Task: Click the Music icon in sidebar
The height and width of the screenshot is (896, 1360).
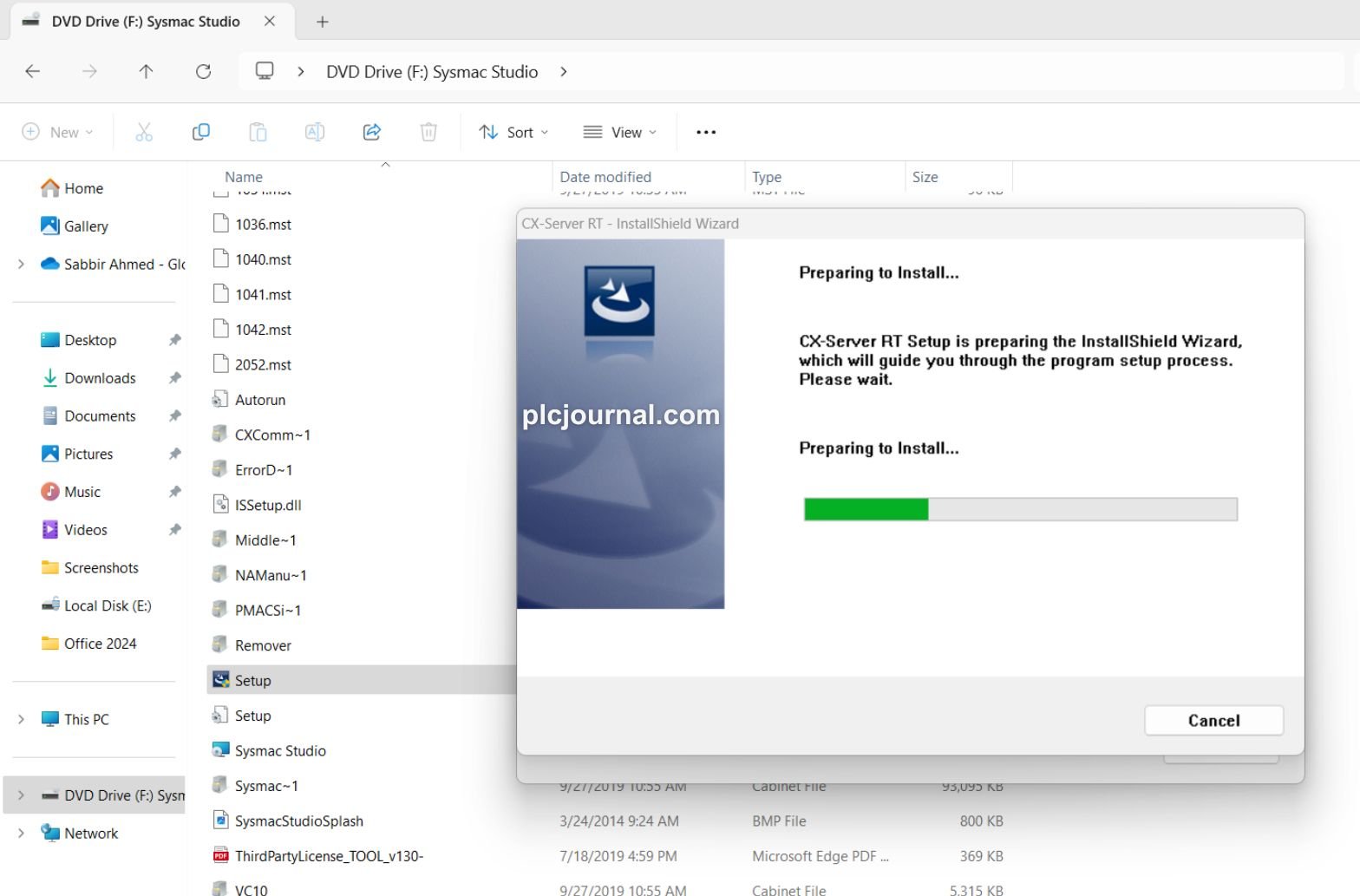Action: (x=50, y=492)
